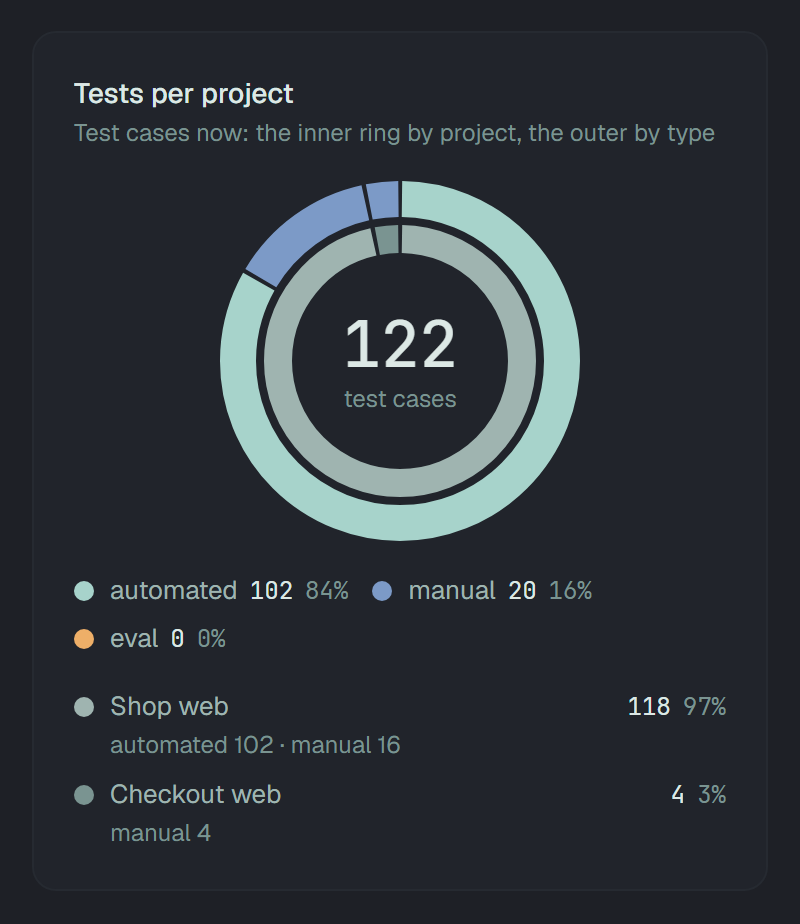This screenshot has height=924, width=800.
Task: Select the 'automated' legend label
Action: point(173,590)
